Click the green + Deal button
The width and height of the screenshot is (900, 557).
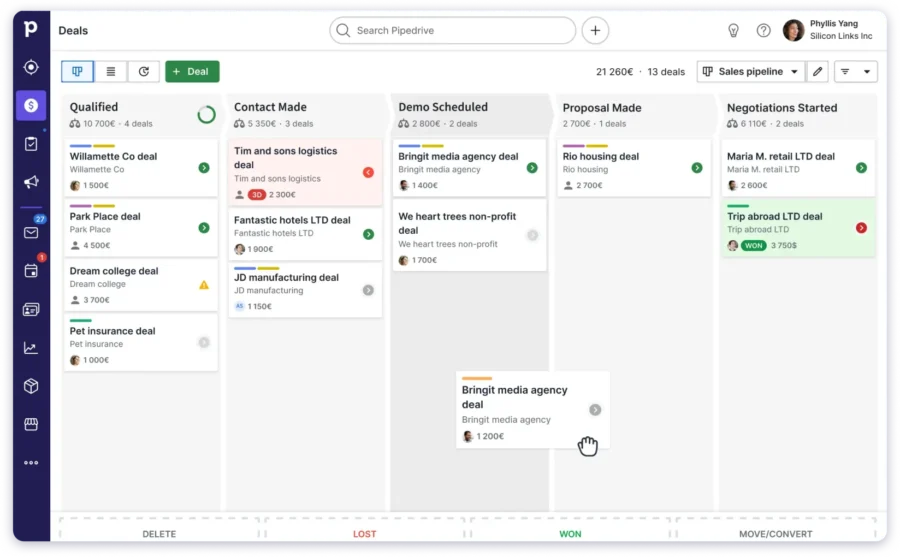(x=192, y=71)
